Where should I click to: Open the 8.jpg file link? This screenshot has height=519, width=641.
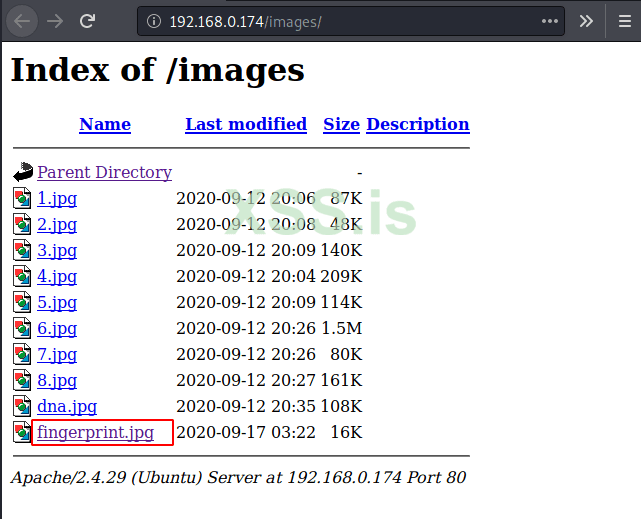coord(57,380)
